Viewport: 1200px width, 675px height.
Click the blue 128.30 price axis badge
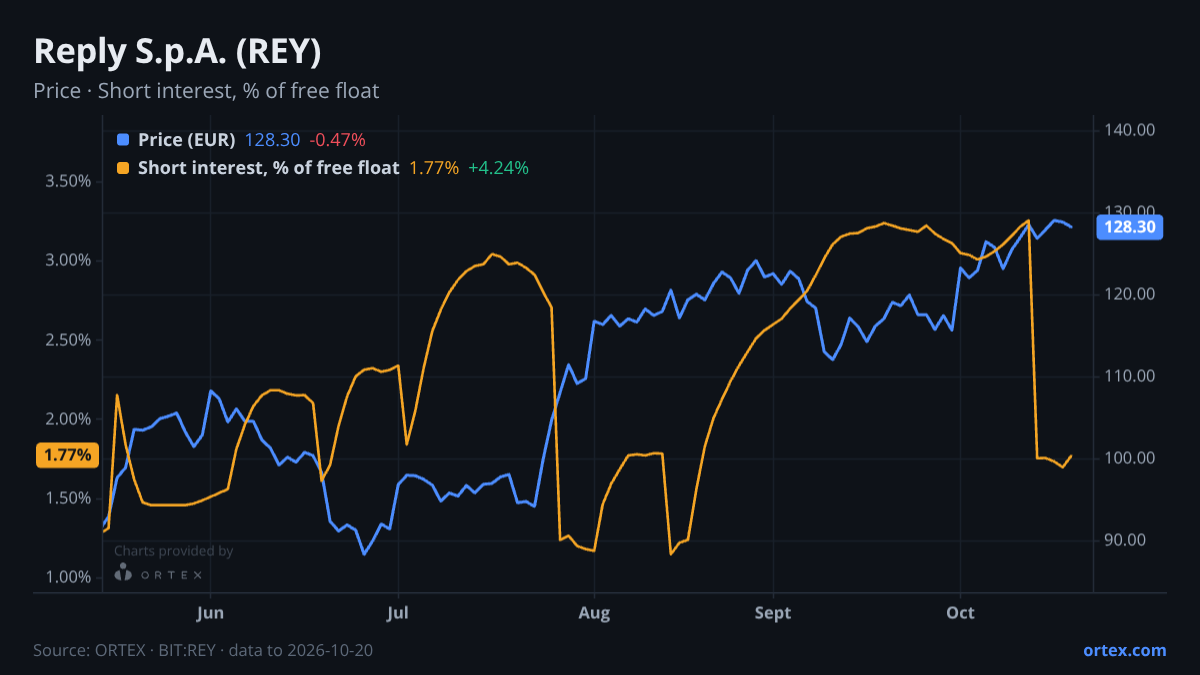pyautogui.click(x=1130, y=227)
